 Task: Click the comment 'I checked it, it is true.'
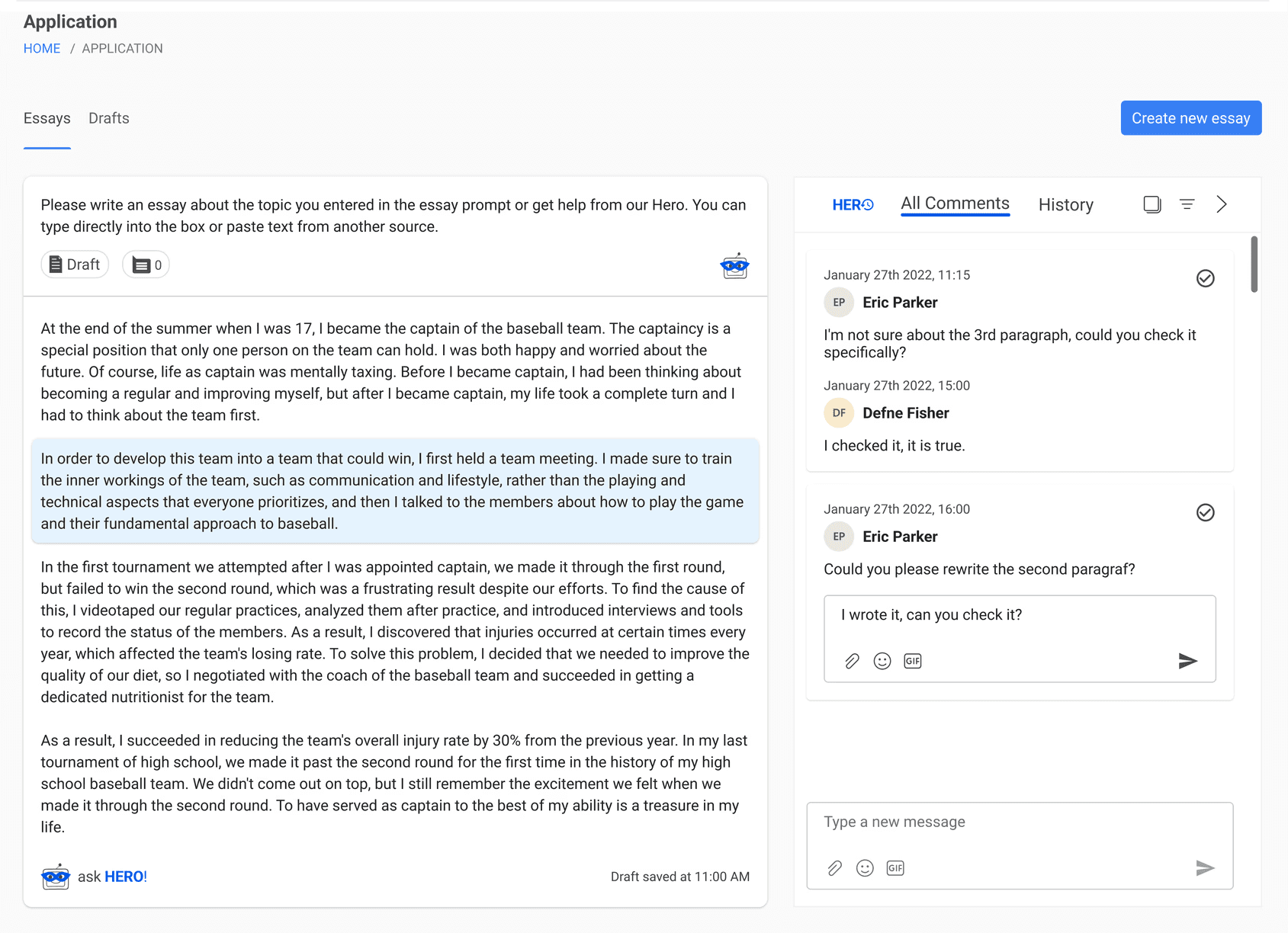(895, 446)
